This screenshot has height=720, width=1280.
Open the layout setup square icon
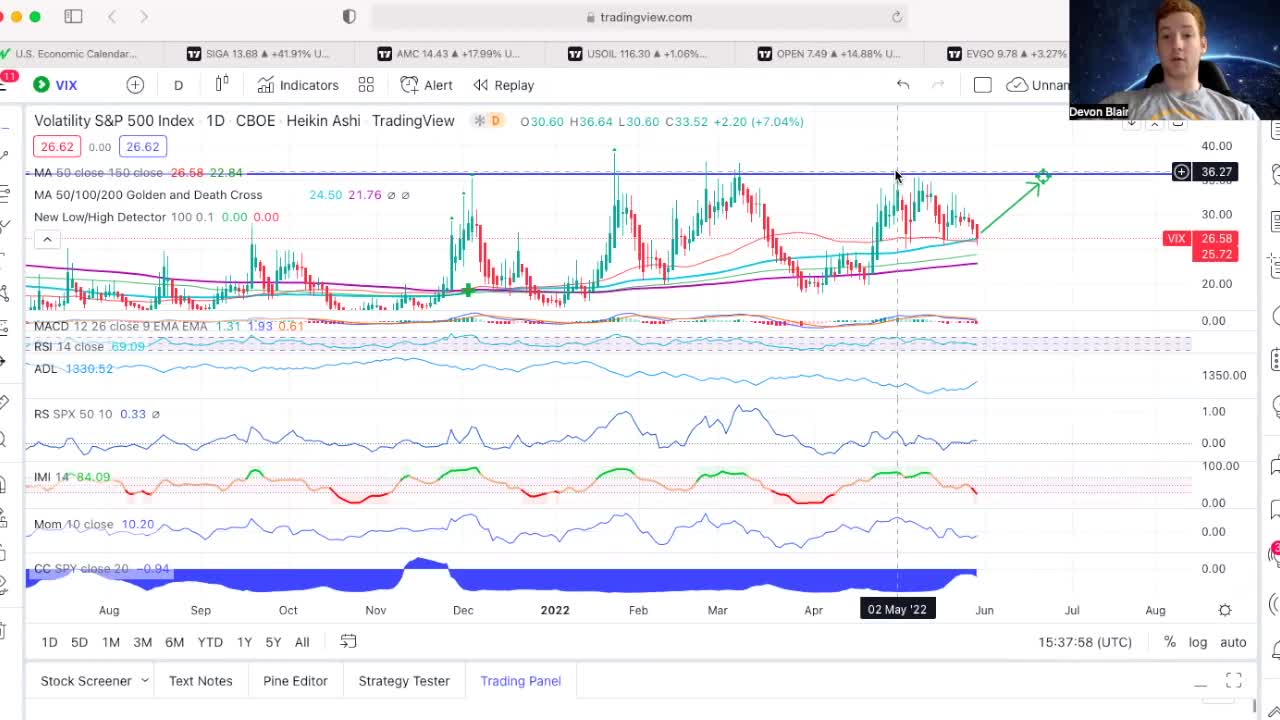click(982, 85)
